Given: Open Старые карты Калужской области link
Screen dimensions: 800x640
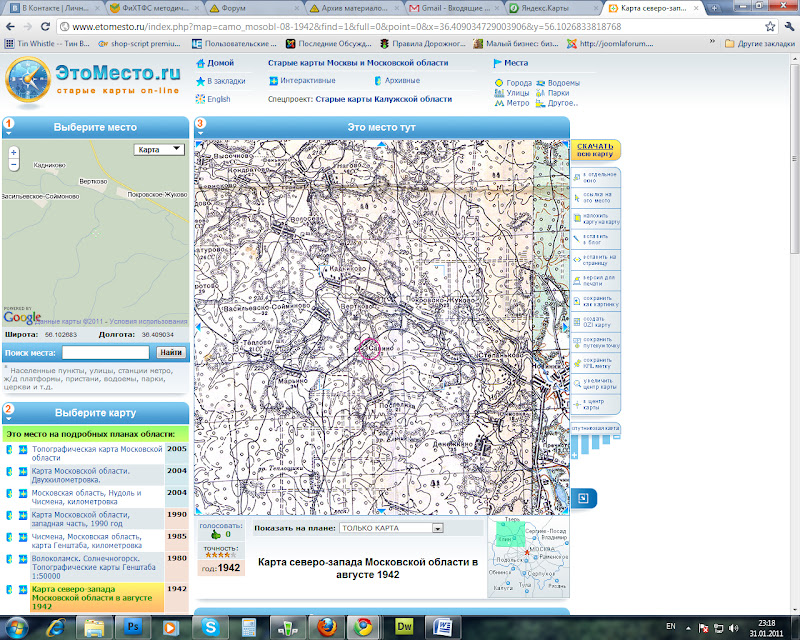Looking at the screenshot, I should click(384, 99).
